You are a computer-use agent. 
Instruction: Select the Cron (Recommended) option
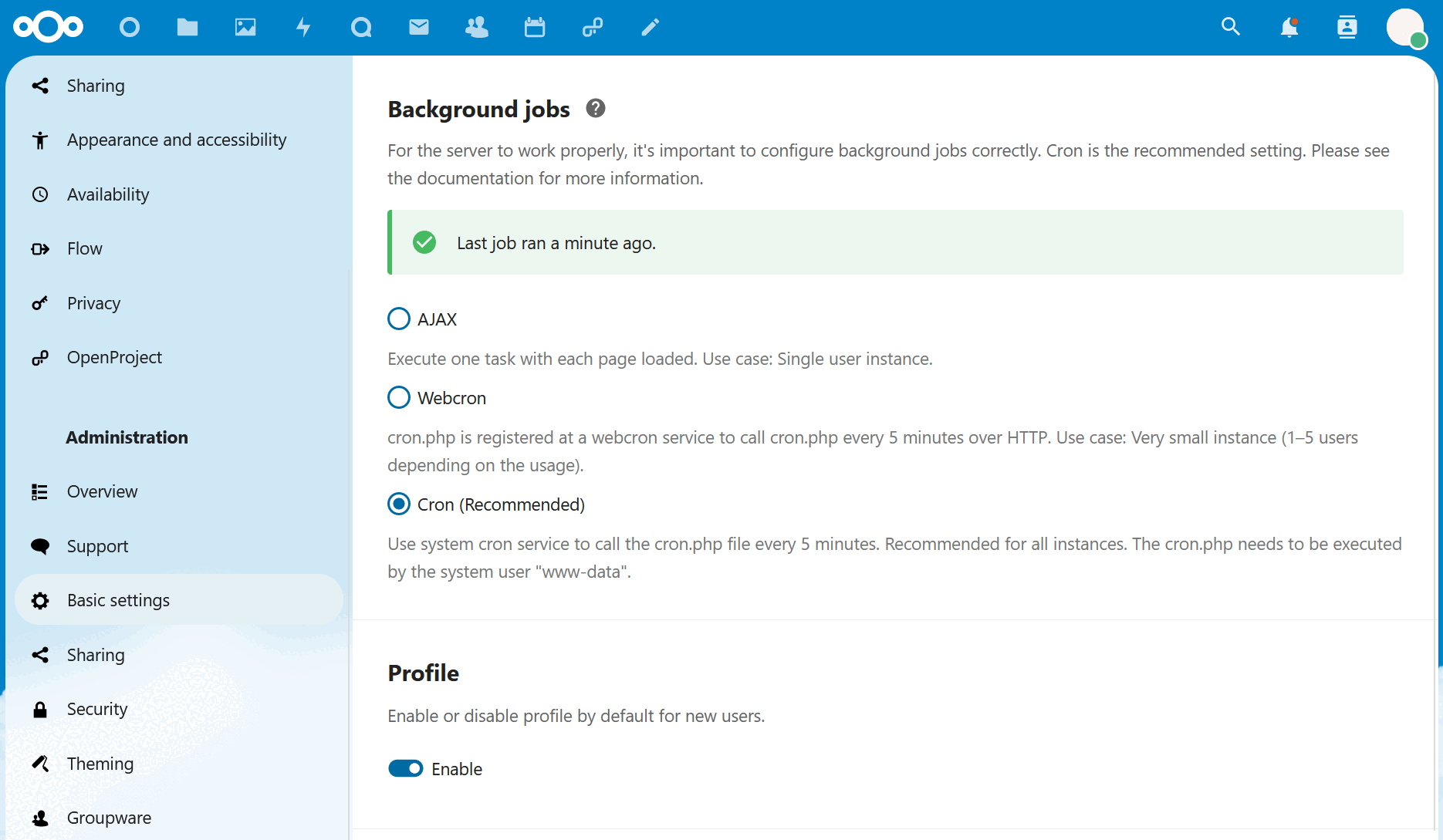point(398,504)
